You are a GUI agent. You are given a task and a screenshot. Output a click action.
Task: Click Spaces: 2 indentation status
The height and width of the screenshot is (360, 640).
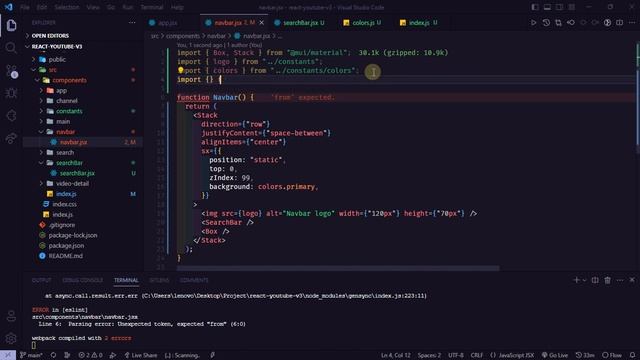point(429,355)
